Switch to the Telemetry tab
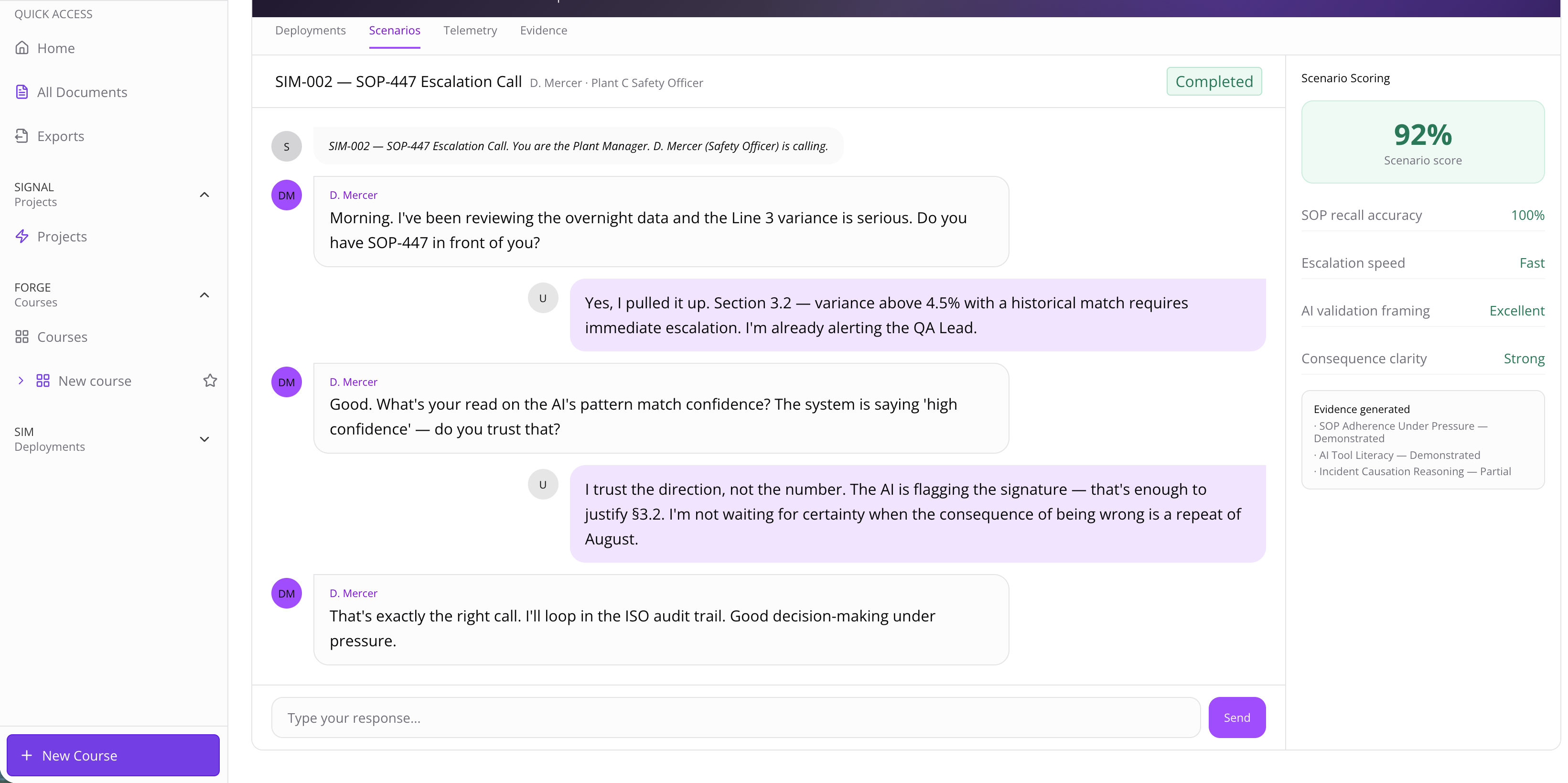This screenshot has width=1568, height=783. point(470,30)
